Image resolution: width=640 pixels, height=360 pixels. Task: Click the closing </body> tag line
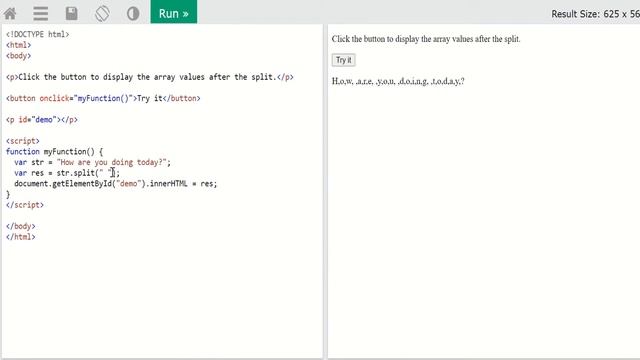point(20,226)
